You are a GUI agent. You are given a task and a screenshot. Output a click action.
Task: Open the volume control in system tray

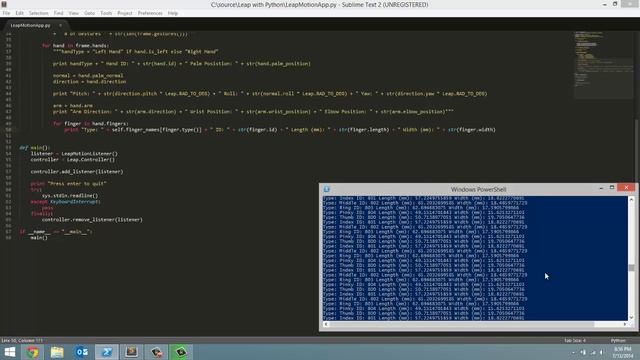click(602, 352)
